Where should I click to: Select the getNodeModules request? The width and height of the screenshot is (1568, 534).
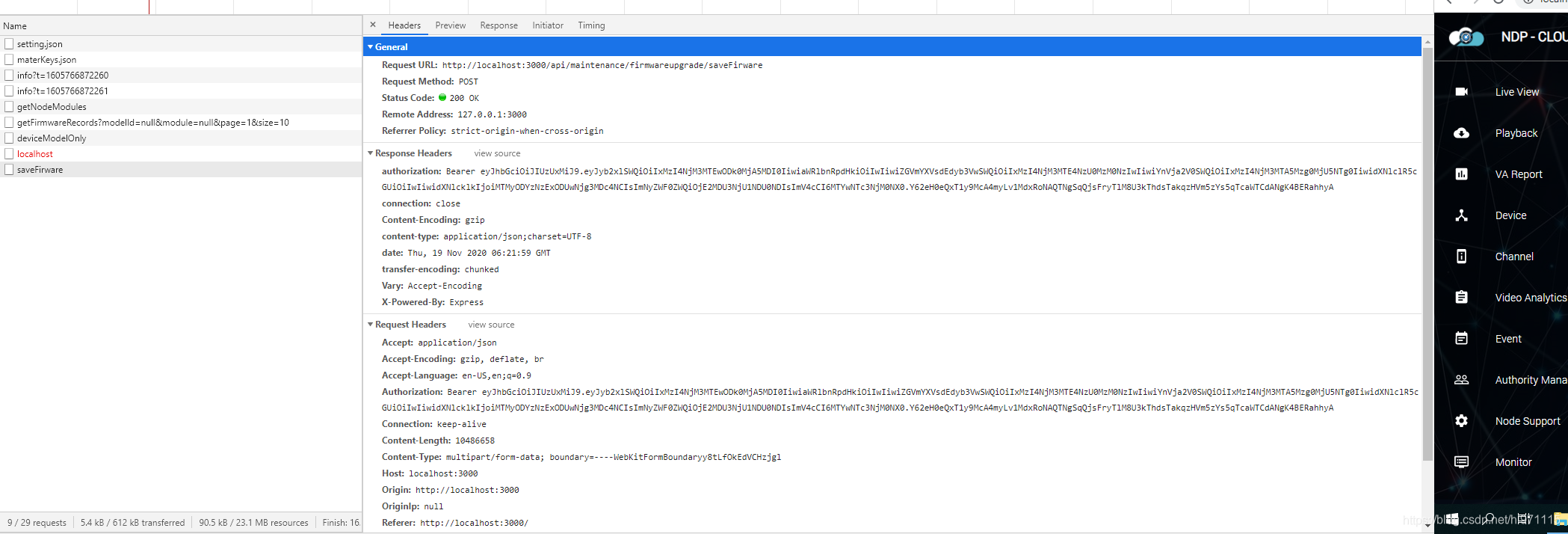(x=181, y=107)
